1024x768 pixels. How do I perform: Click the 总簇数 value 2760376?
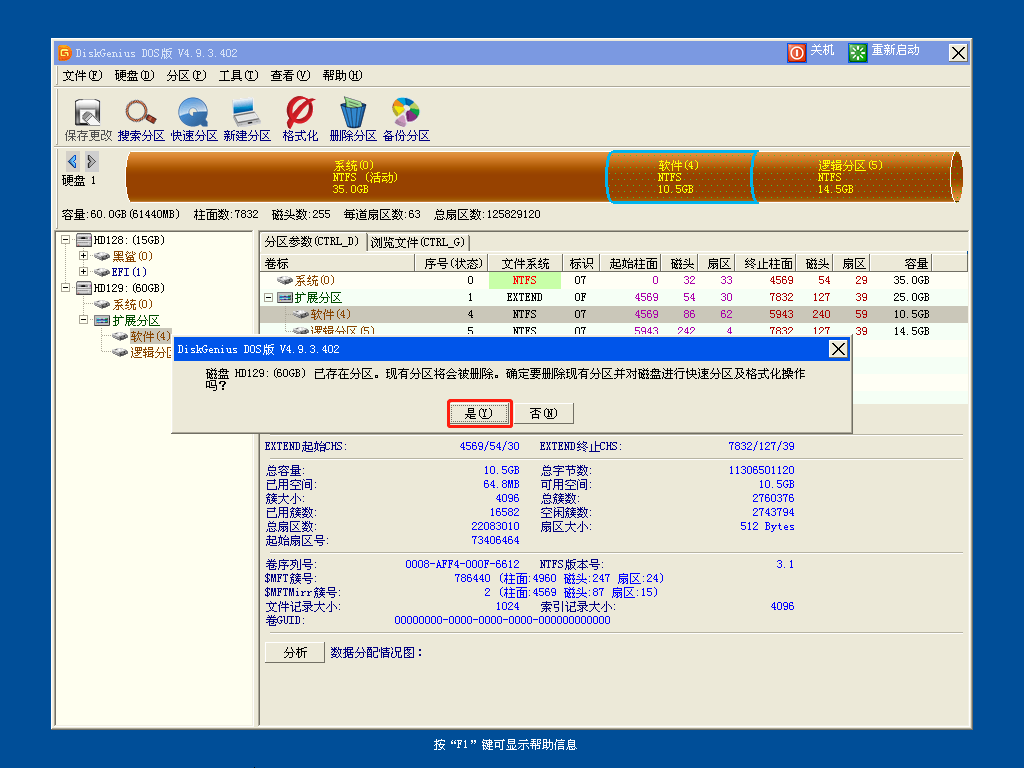pos(773,498)
